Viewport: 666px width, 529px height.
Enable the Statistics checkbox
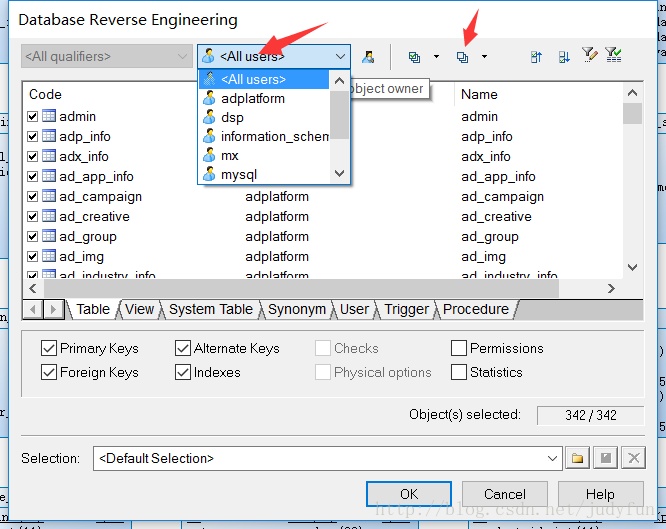click(459, 372)
